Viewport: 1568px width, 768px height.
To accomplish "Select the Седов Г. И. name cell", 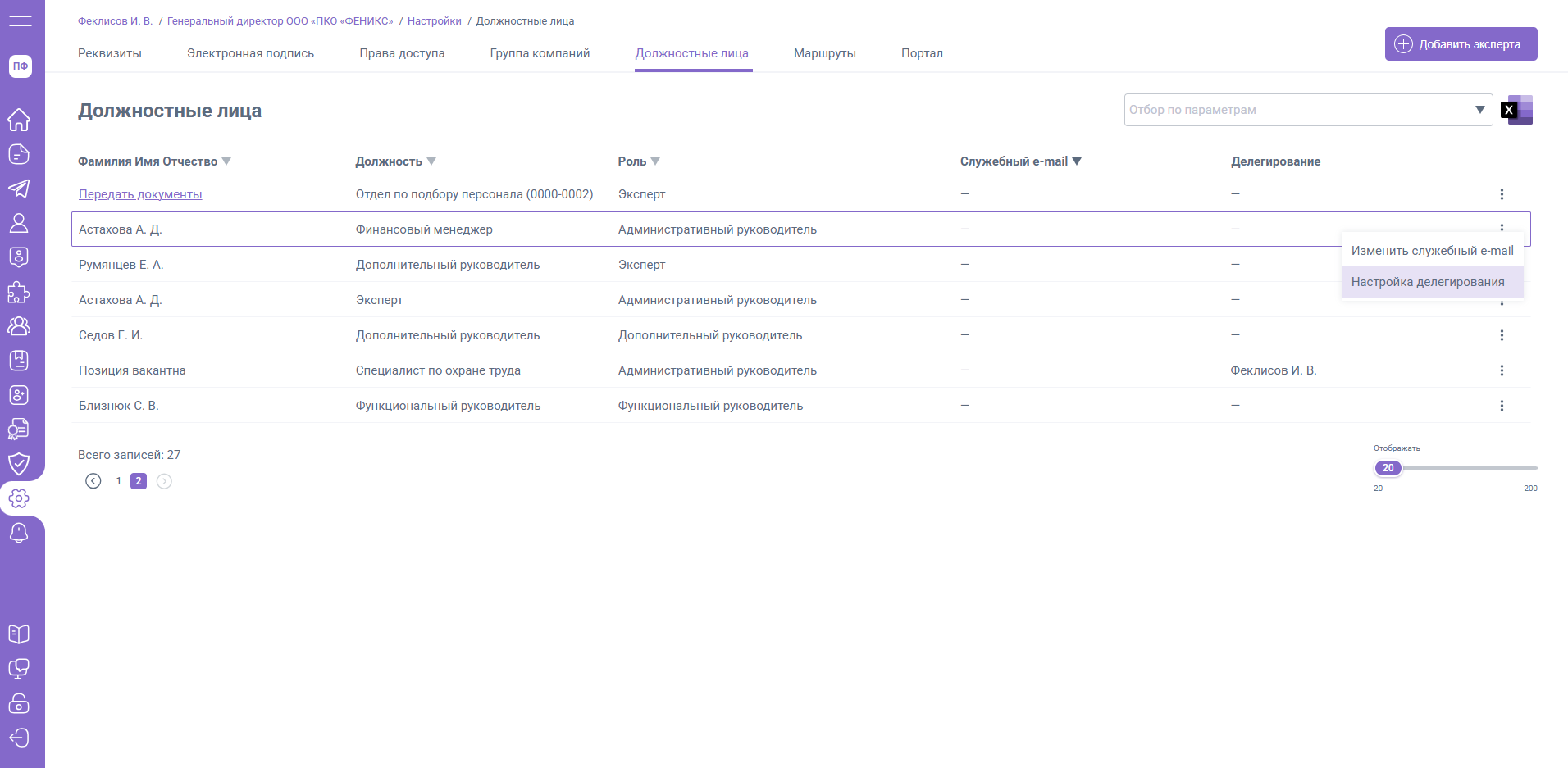I will click(111, 335).
